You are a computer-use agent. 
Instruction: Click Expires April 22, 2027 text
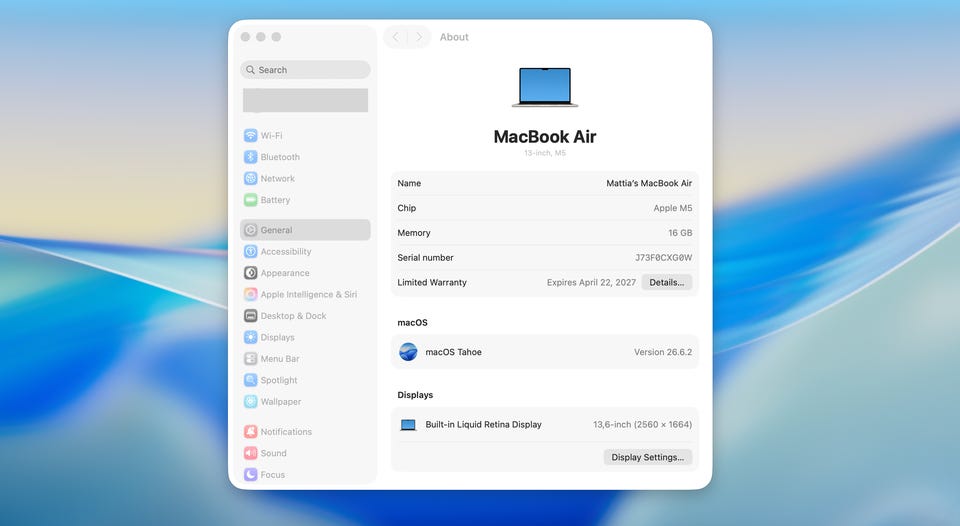coord(591,282)
